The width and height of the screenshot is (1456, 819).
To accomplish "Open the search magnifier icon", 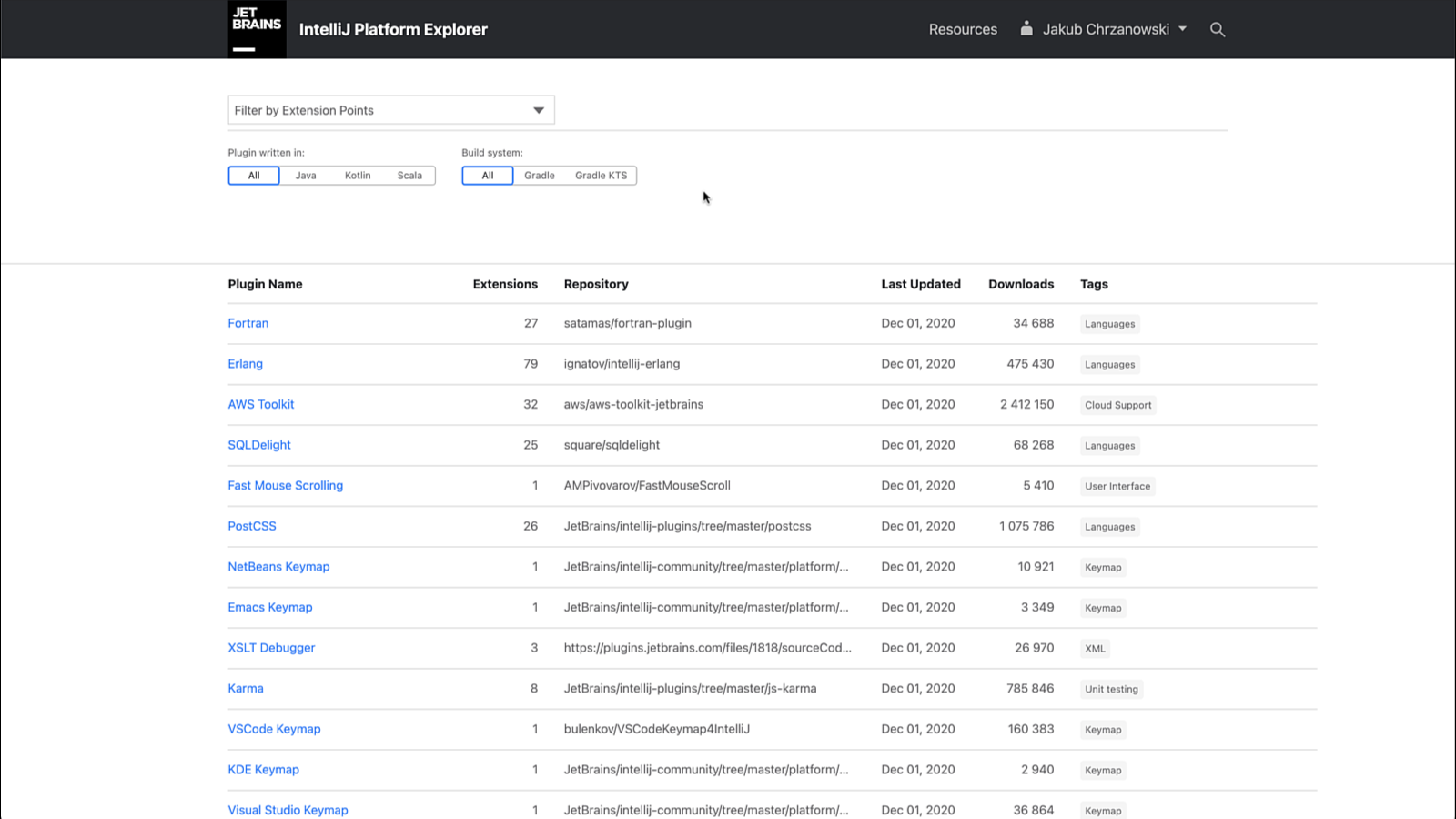I will coord(1218,29).
